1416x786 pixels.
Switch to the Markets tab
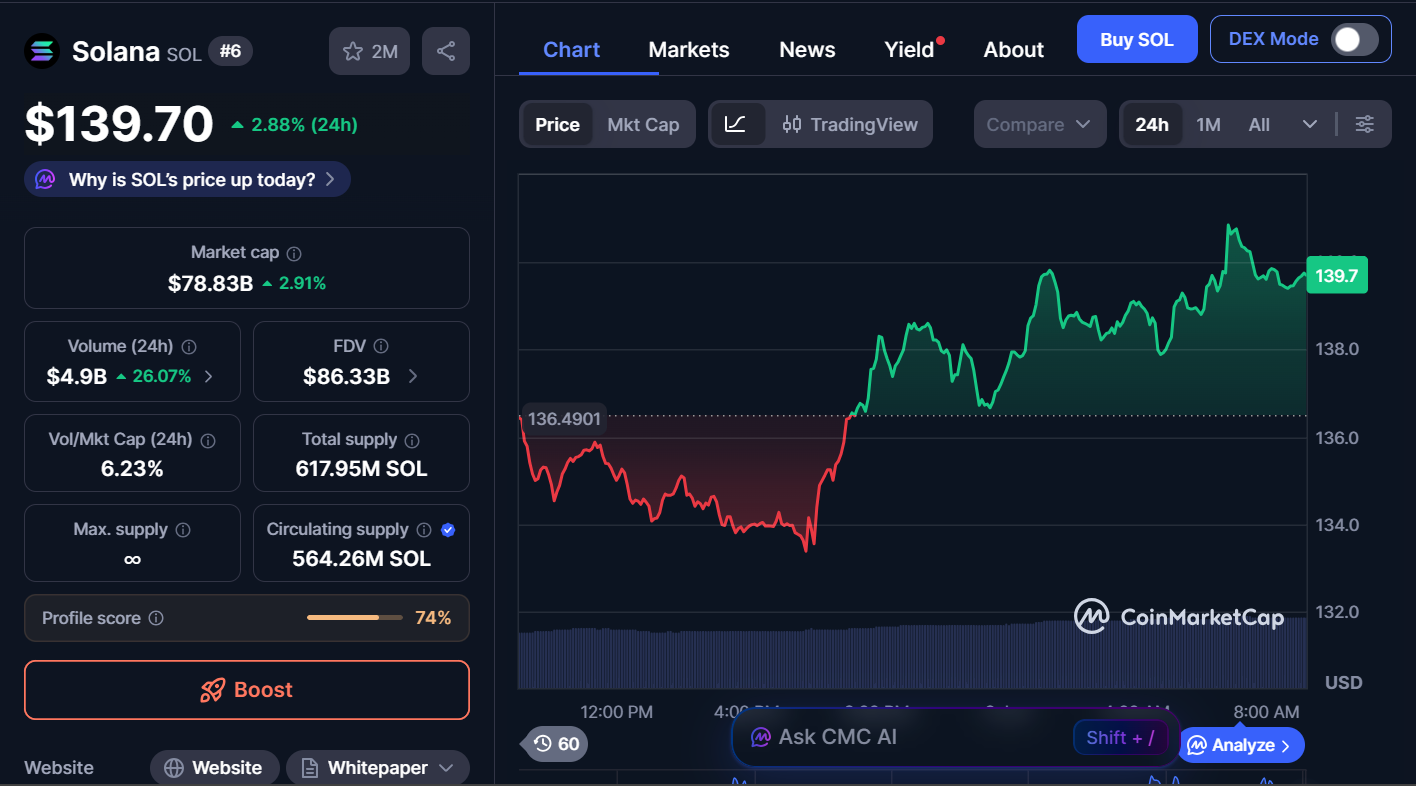tap(688, 49)
